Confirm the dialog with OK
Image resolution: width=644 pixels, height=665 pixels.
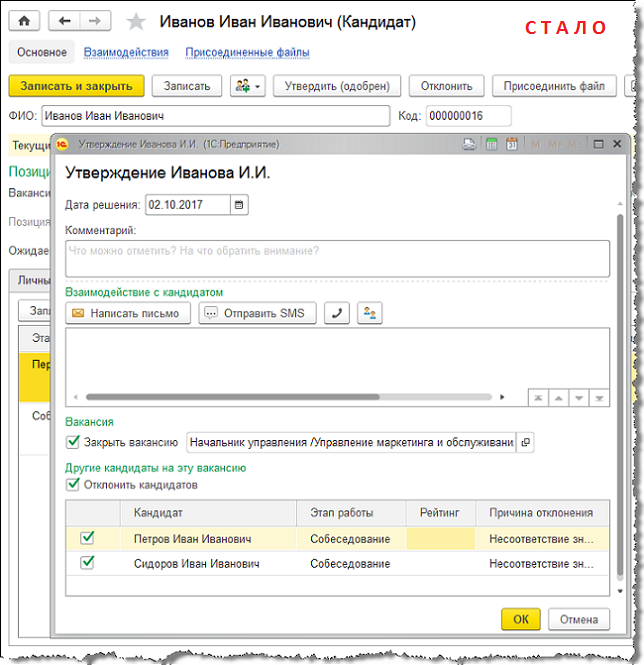tap(521, 619)
